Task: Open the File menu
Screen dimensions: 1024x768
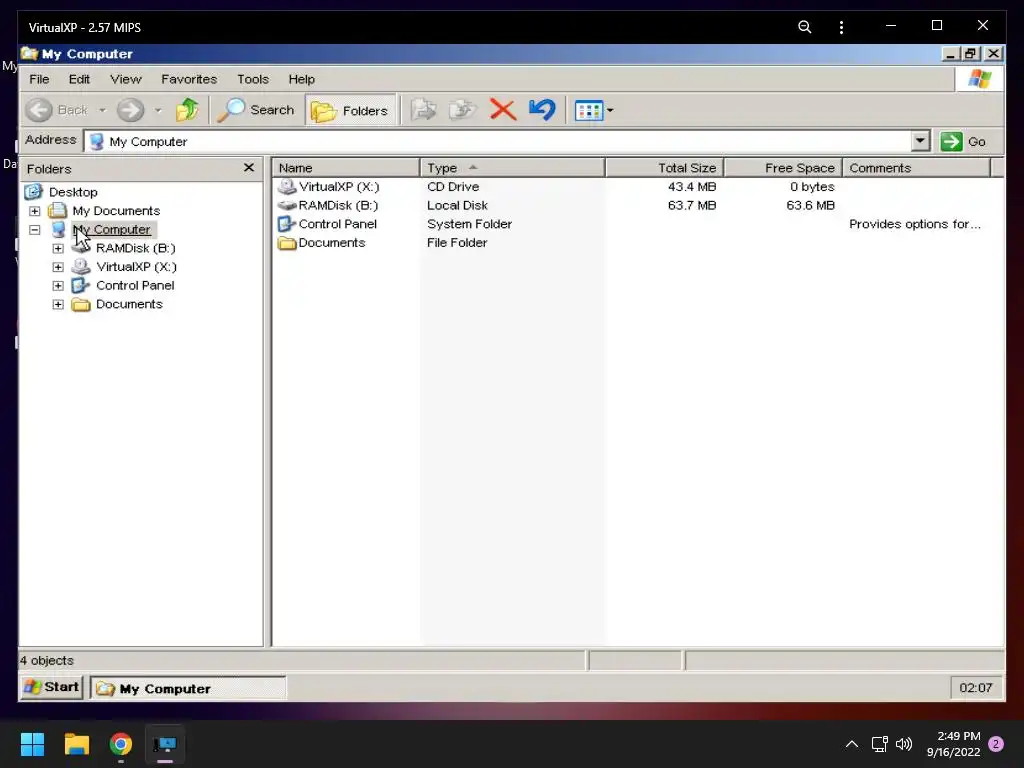Action: [39, 79]
